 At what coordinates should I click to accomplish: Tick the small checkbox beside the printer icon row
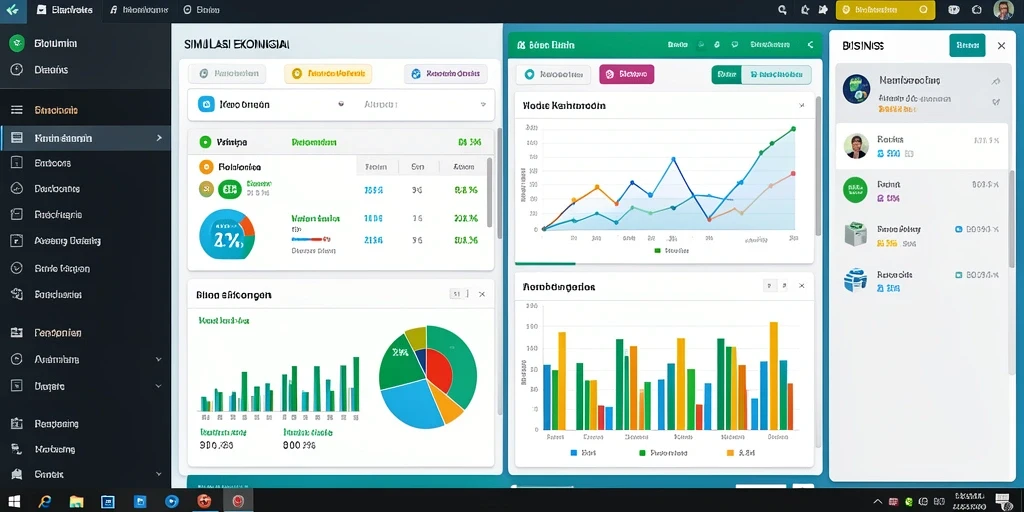point(959,229)
